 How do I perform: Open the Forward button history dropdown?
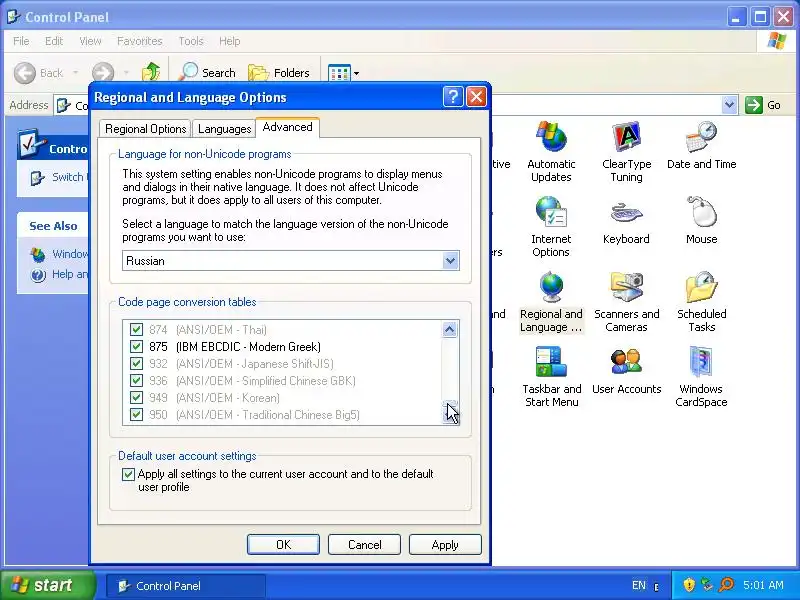pyautogui.click(x=126, y=73)
